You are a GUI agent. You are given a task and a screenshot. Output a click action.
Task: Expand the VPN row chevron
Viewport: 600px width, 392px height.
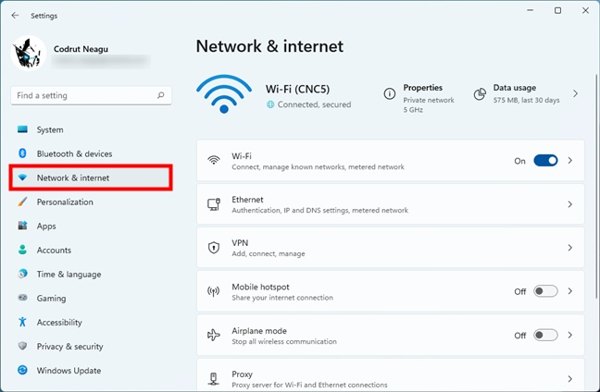[x=570, y=248]
